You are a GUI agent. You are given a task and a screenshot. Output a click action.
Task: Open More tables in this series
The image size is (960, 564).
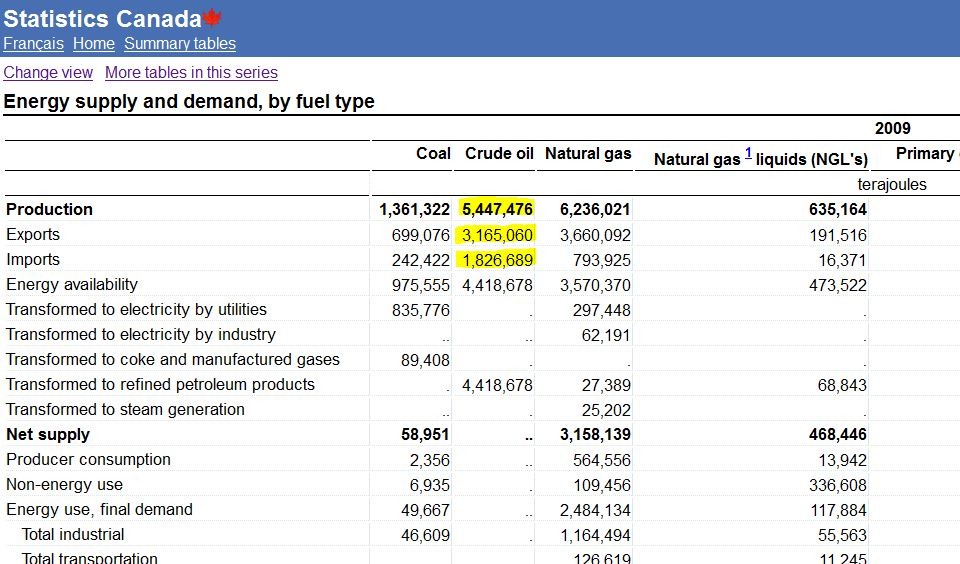[191, 72]
